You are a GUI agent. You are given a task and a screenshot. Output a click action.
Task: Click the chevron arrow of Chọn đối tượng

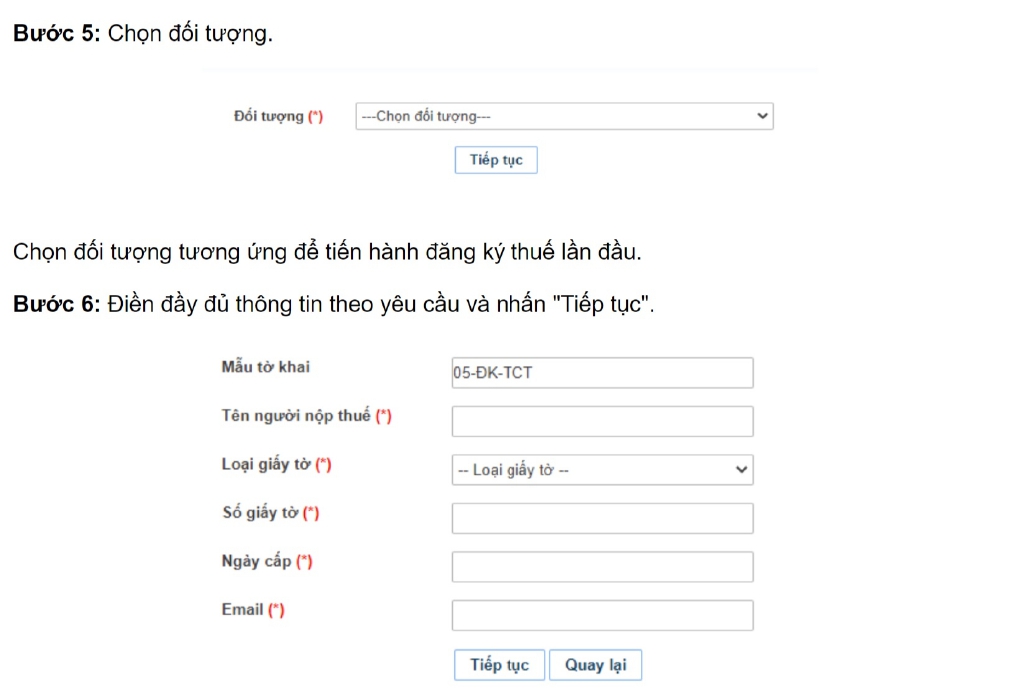coord(762,116)
